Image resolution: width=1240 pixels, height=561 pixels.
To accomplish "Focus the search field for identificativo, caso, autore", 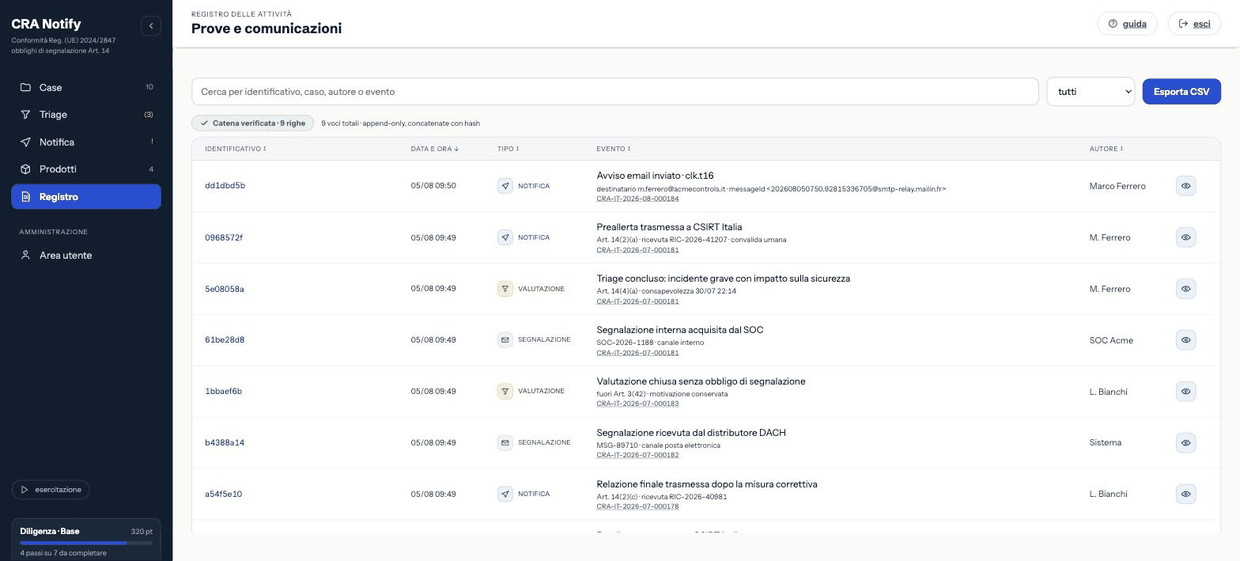I will (615, 91).
